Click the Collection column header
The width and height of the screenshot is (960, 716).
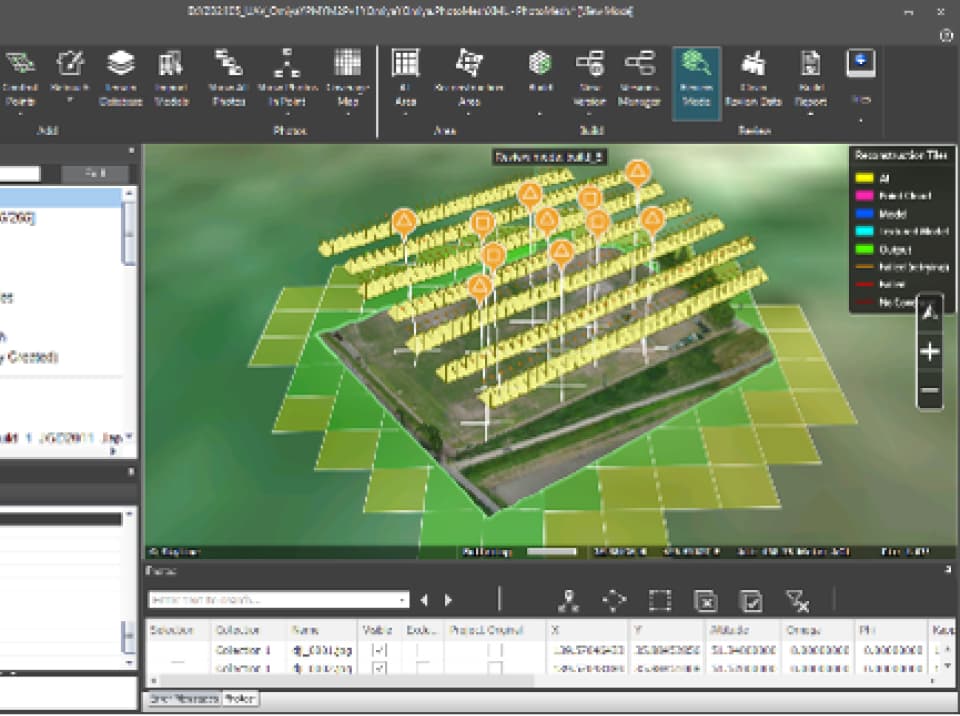pos(249,630)
